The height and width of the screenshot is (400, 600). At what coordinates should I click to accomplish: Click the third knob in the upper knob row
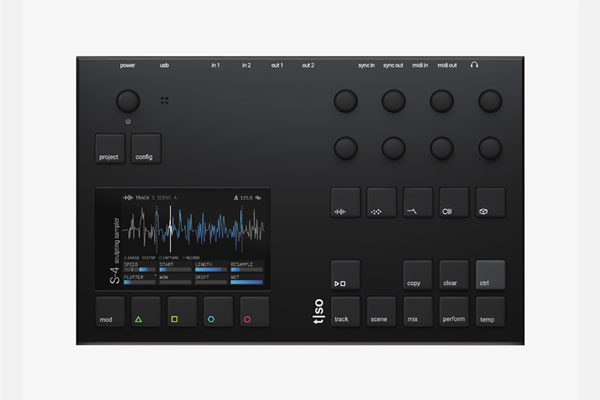[x=442, y=101]
